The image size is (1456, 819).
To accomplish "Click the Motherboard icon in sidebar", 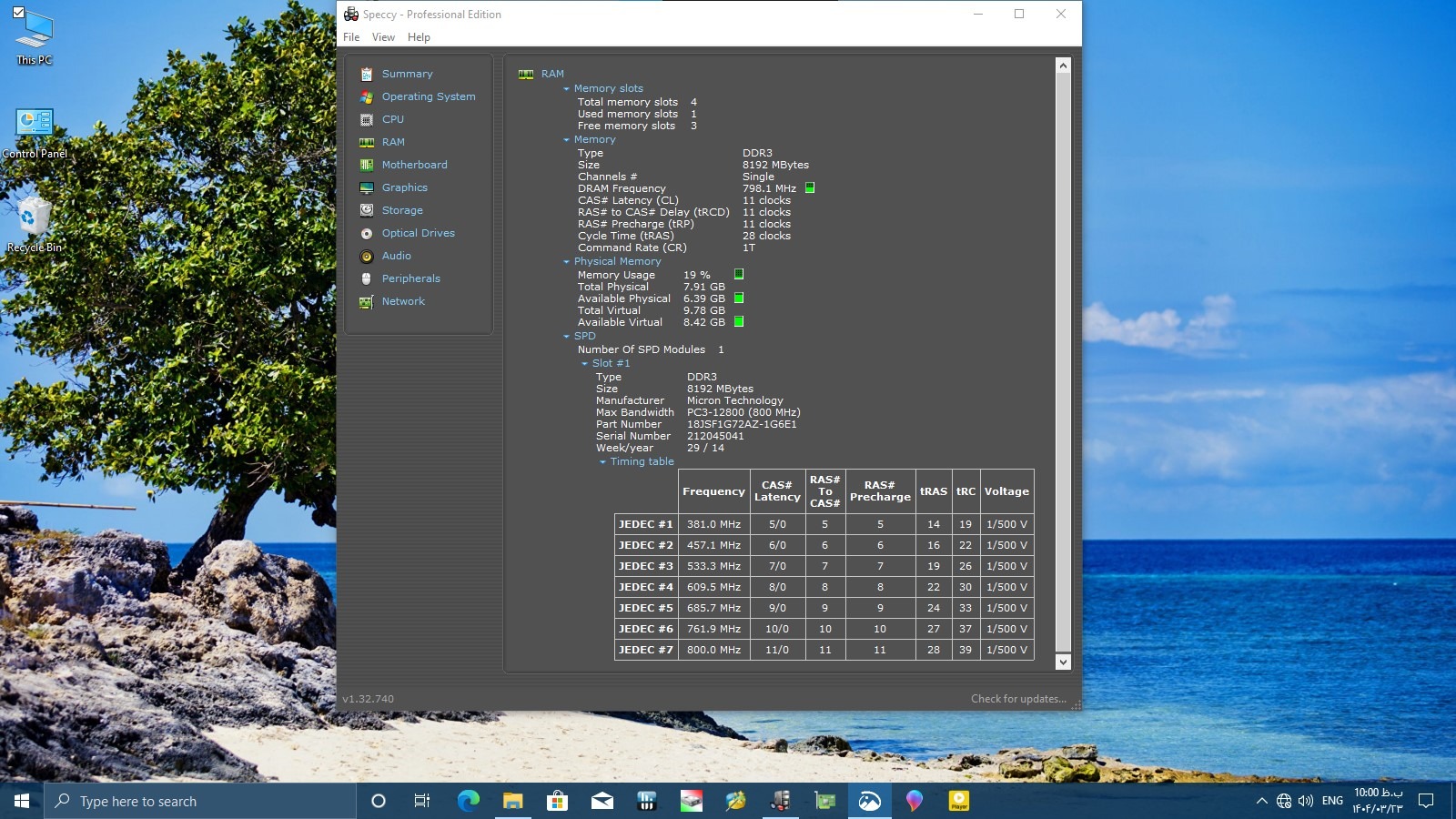I will [367, 165].
